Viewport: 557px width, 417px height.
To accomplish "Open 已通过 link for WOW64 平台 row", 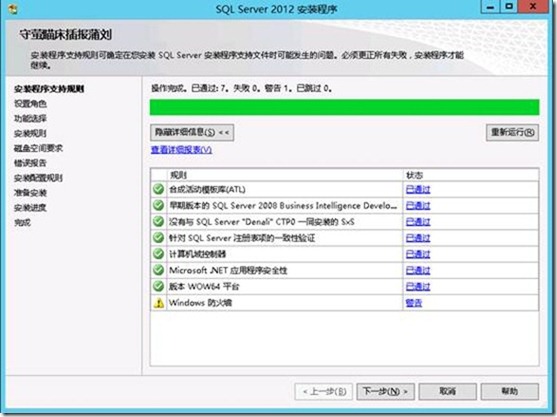I will pyautogui.click(x=418, y=287).
